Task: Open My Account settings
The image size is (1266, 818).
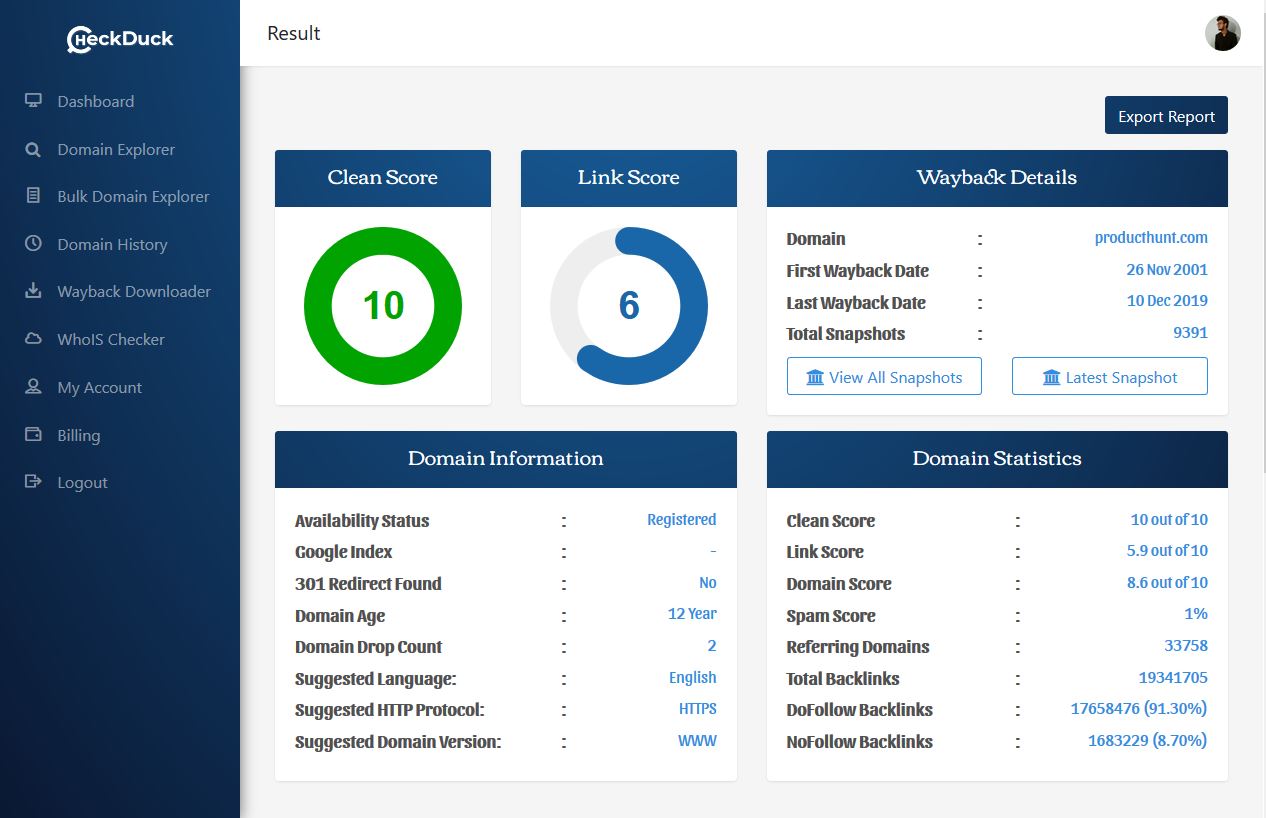Action: [x=99, y=387]
